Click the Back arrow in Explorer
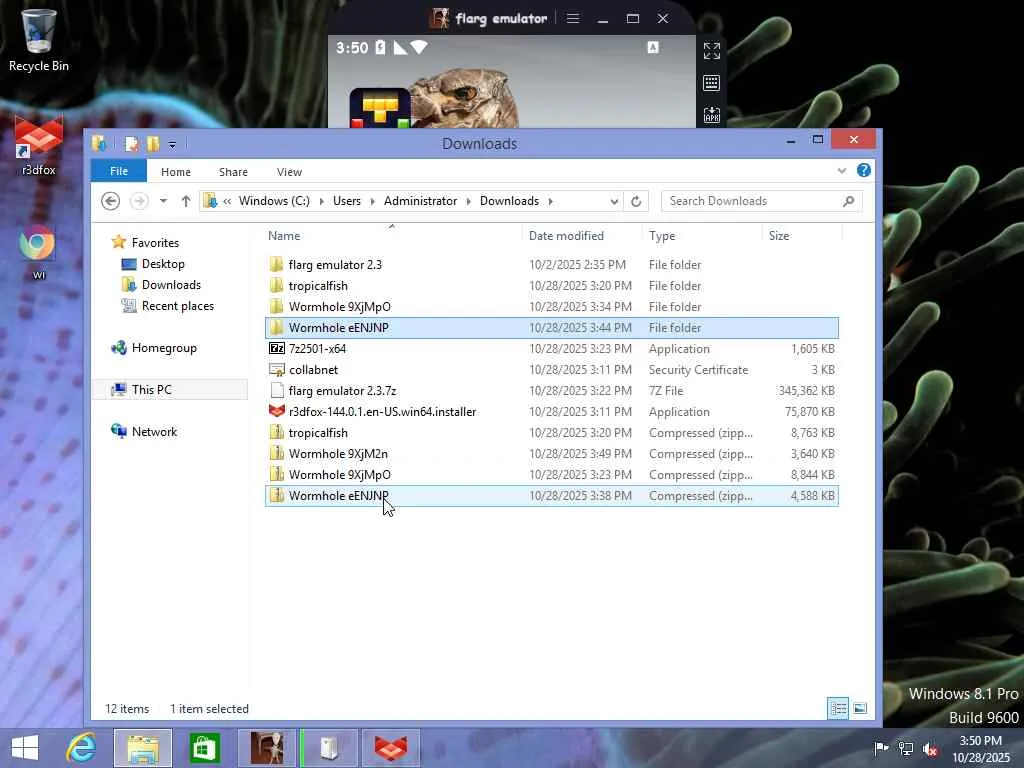 [110, 201]
